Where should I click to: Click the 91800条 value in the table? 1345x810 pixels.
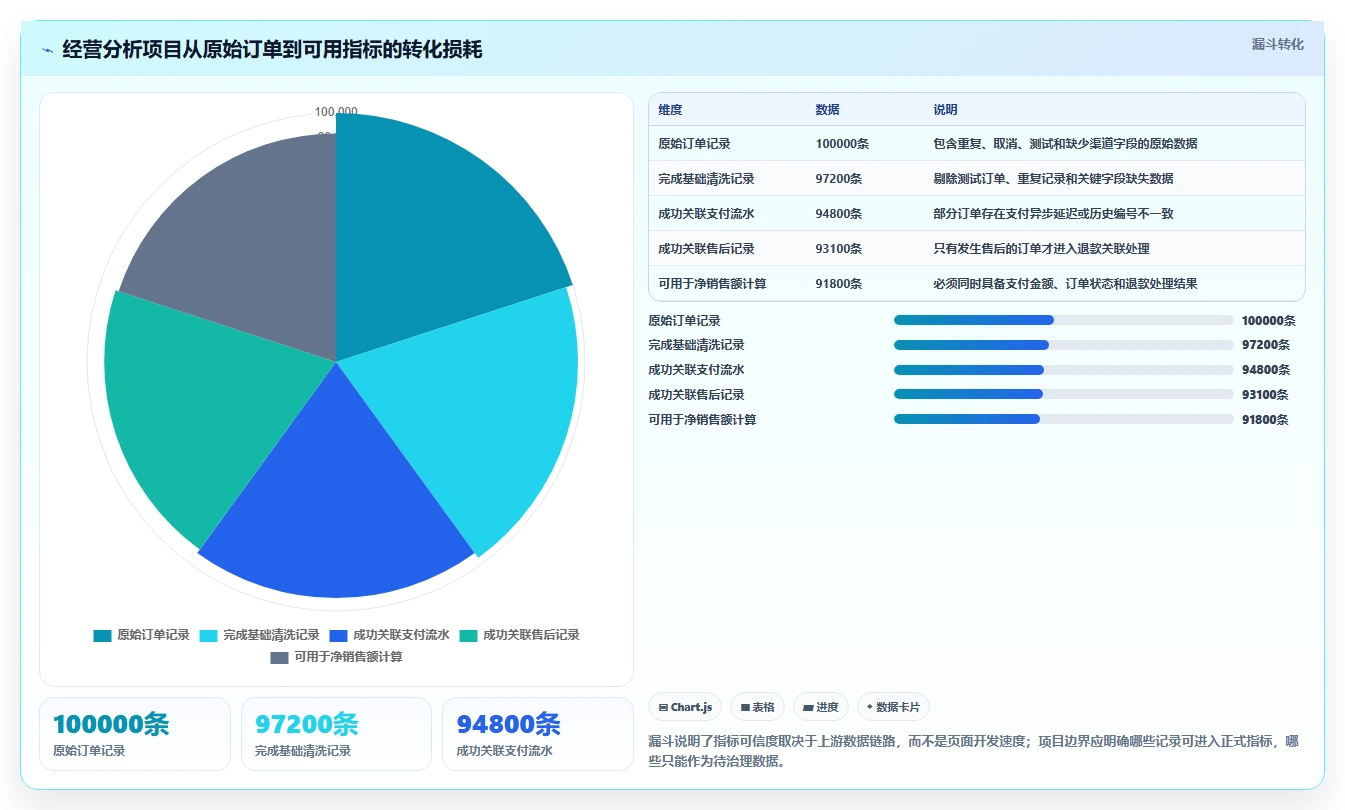coord(839,284)
